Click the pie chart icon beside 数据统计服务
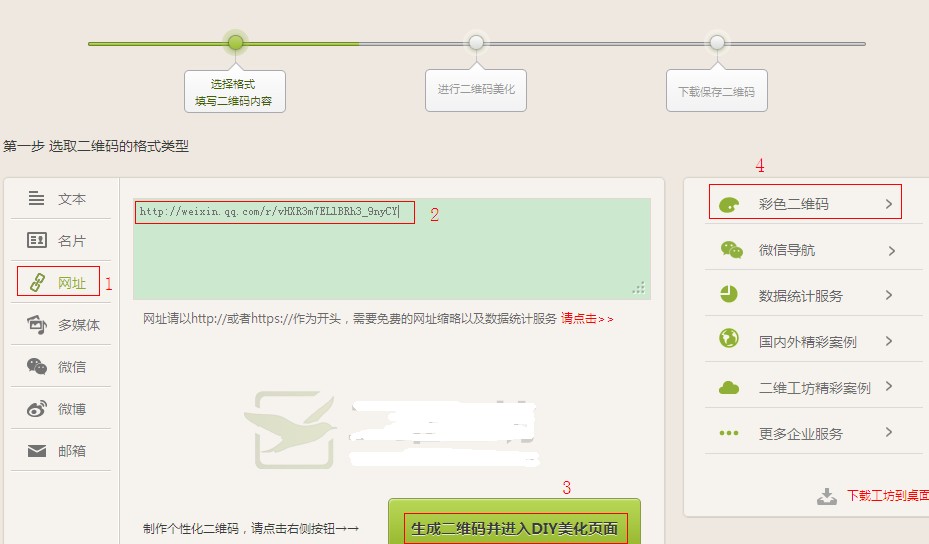 click(x=729, y=294)
